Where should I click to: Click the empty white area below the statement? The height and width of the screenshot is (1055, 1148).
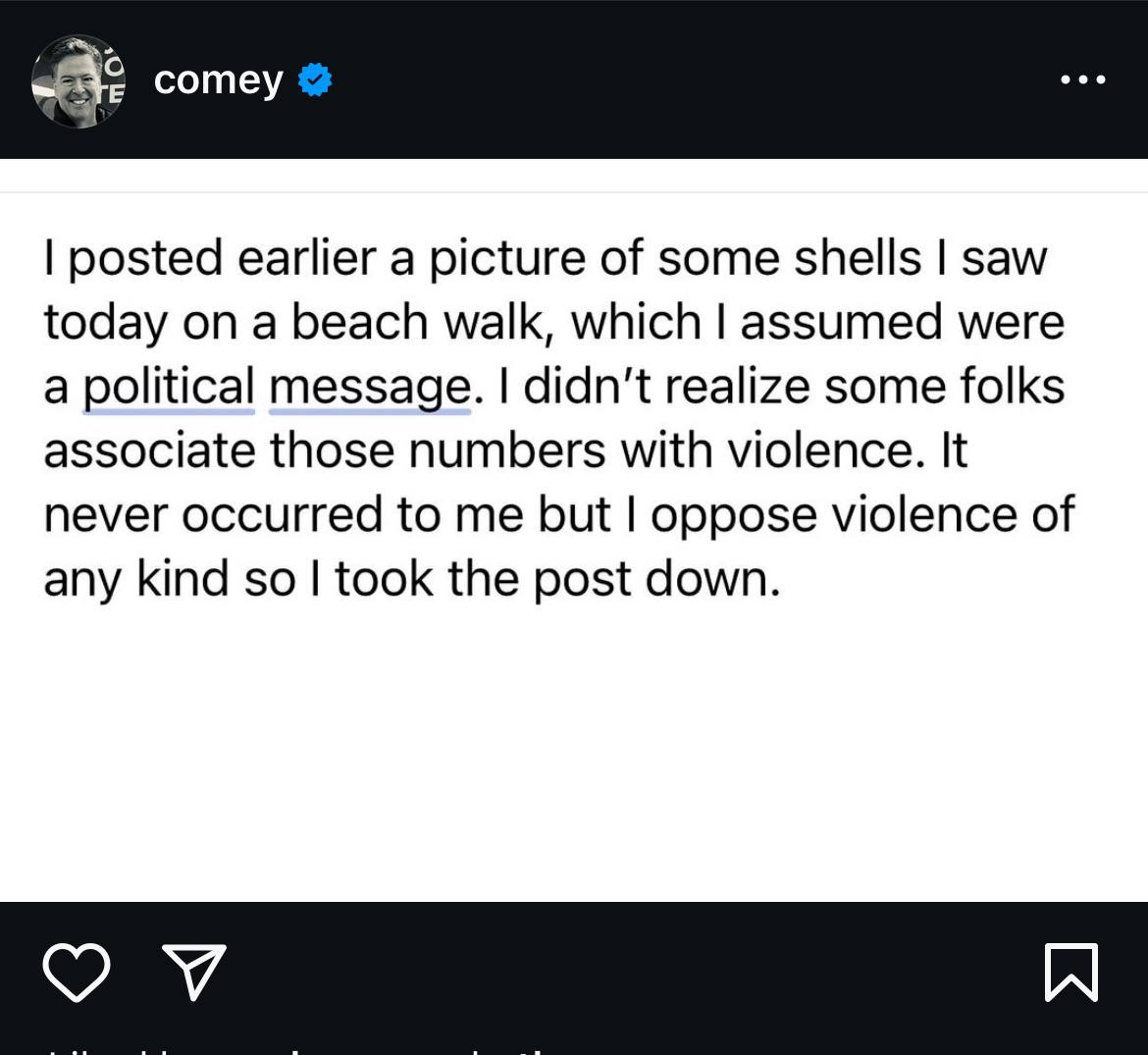point(574,754)
